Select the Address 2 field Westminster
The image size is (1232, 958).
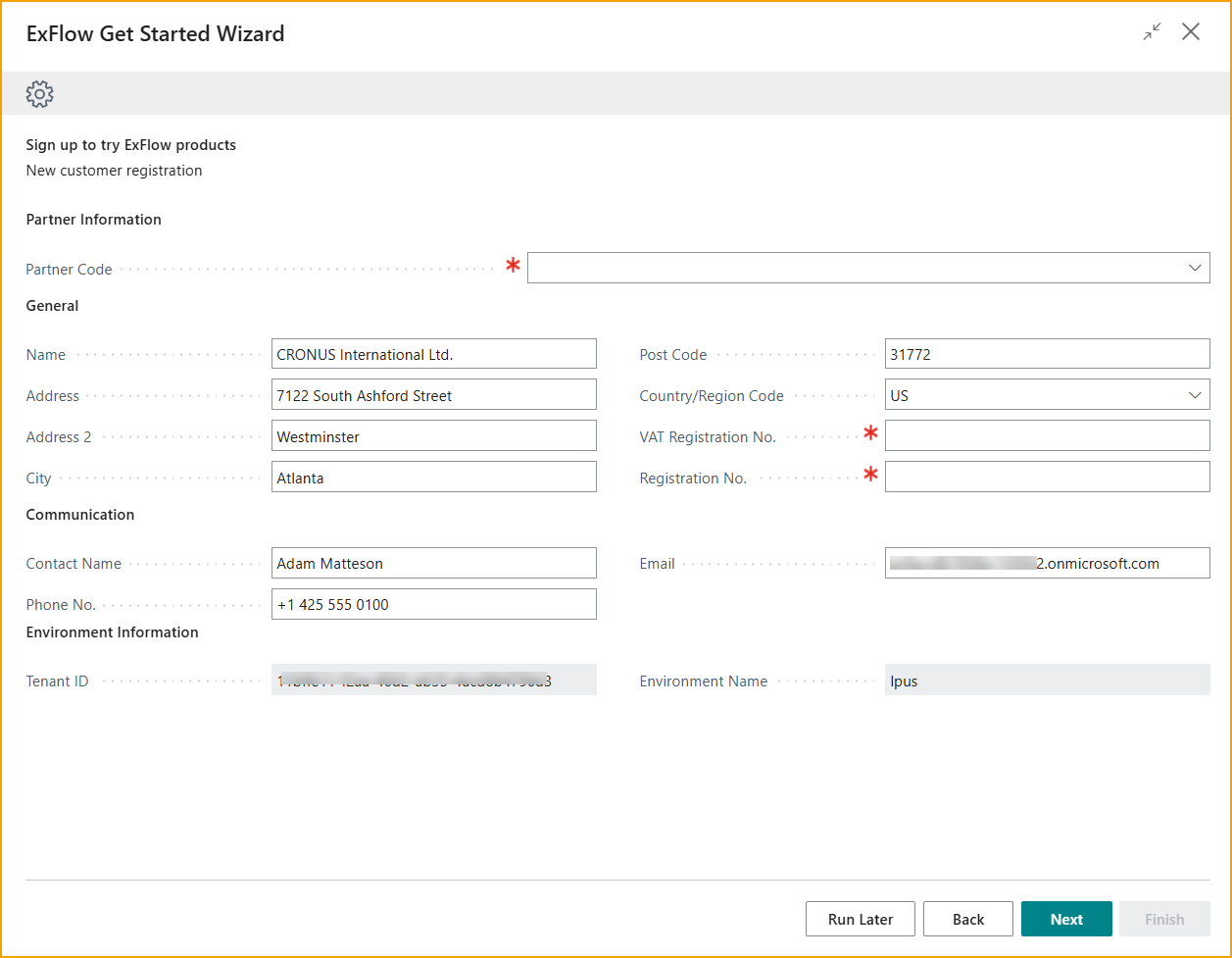coord(434,436)
